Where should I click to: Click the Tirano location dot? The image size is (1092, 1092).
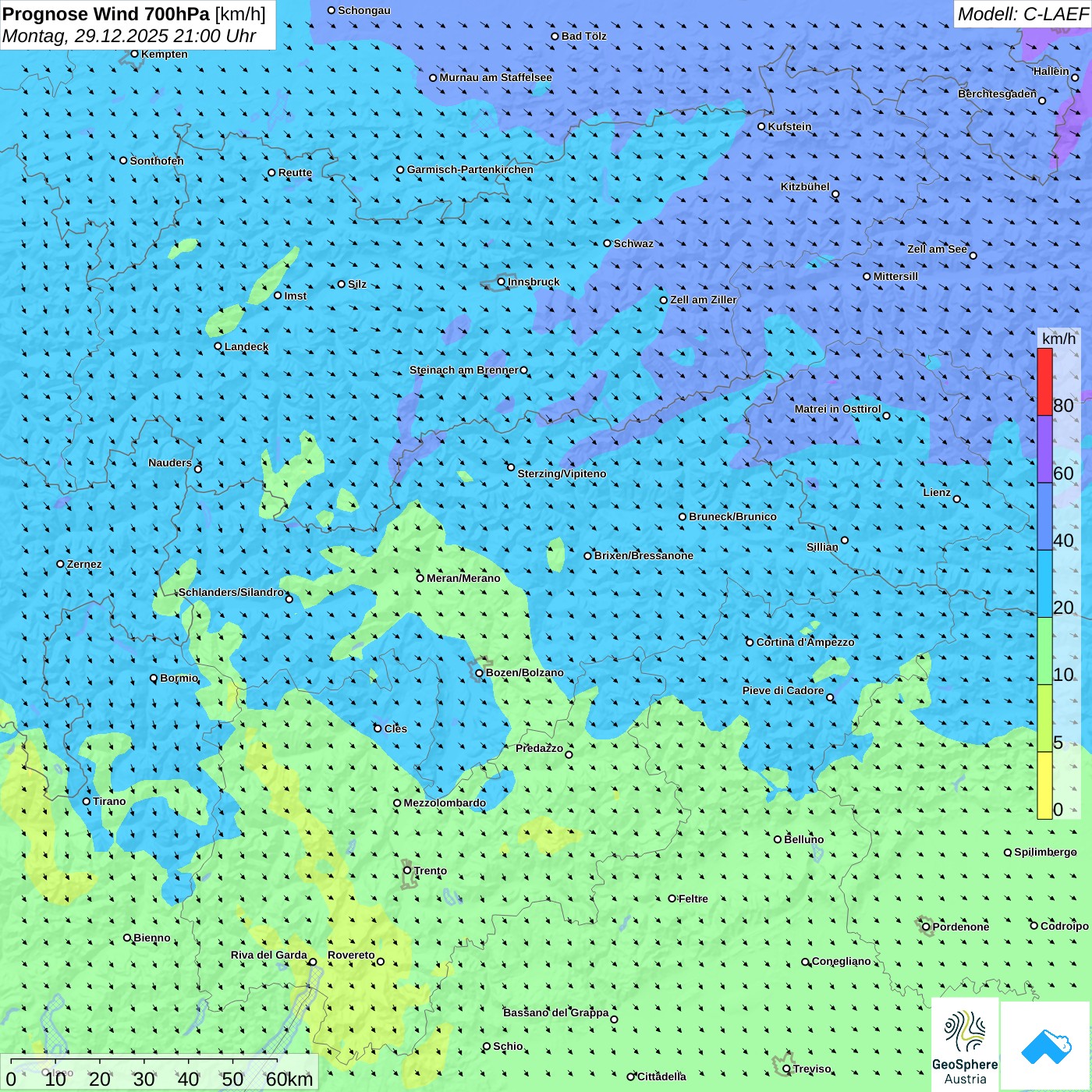pyautogui.click(x=87, y=801)
